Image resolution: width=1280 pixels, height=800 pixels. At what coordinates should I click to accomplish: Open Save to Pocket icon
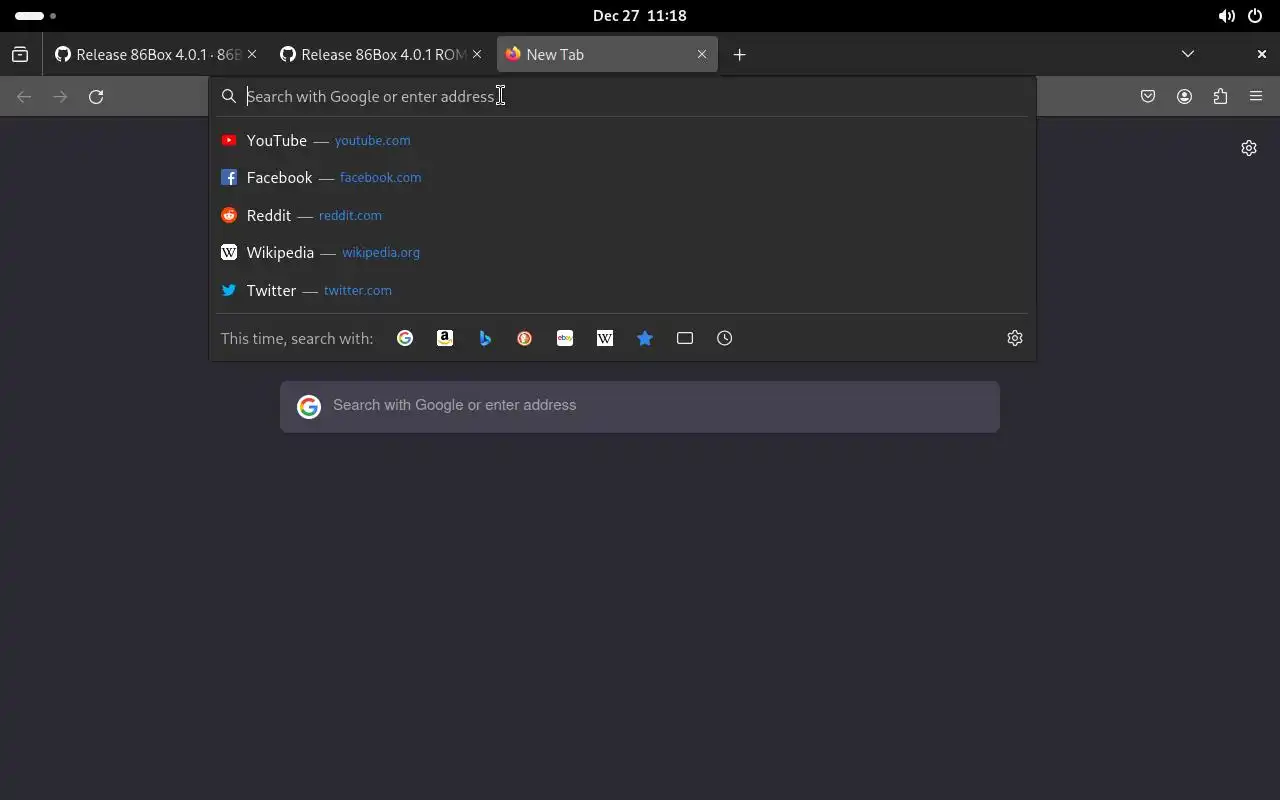point(1148,96)
